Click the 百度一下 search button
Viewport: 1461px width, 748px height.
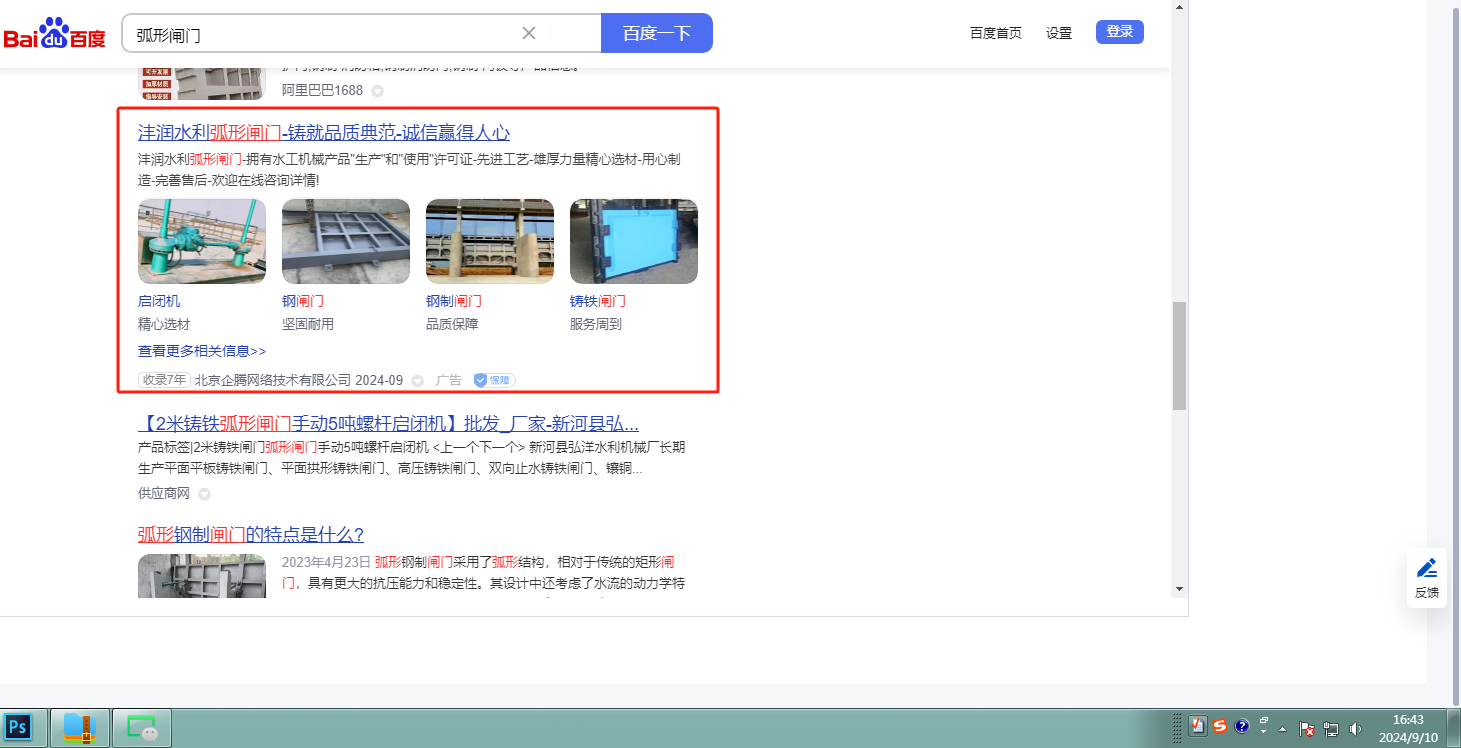tap(657, 33)
